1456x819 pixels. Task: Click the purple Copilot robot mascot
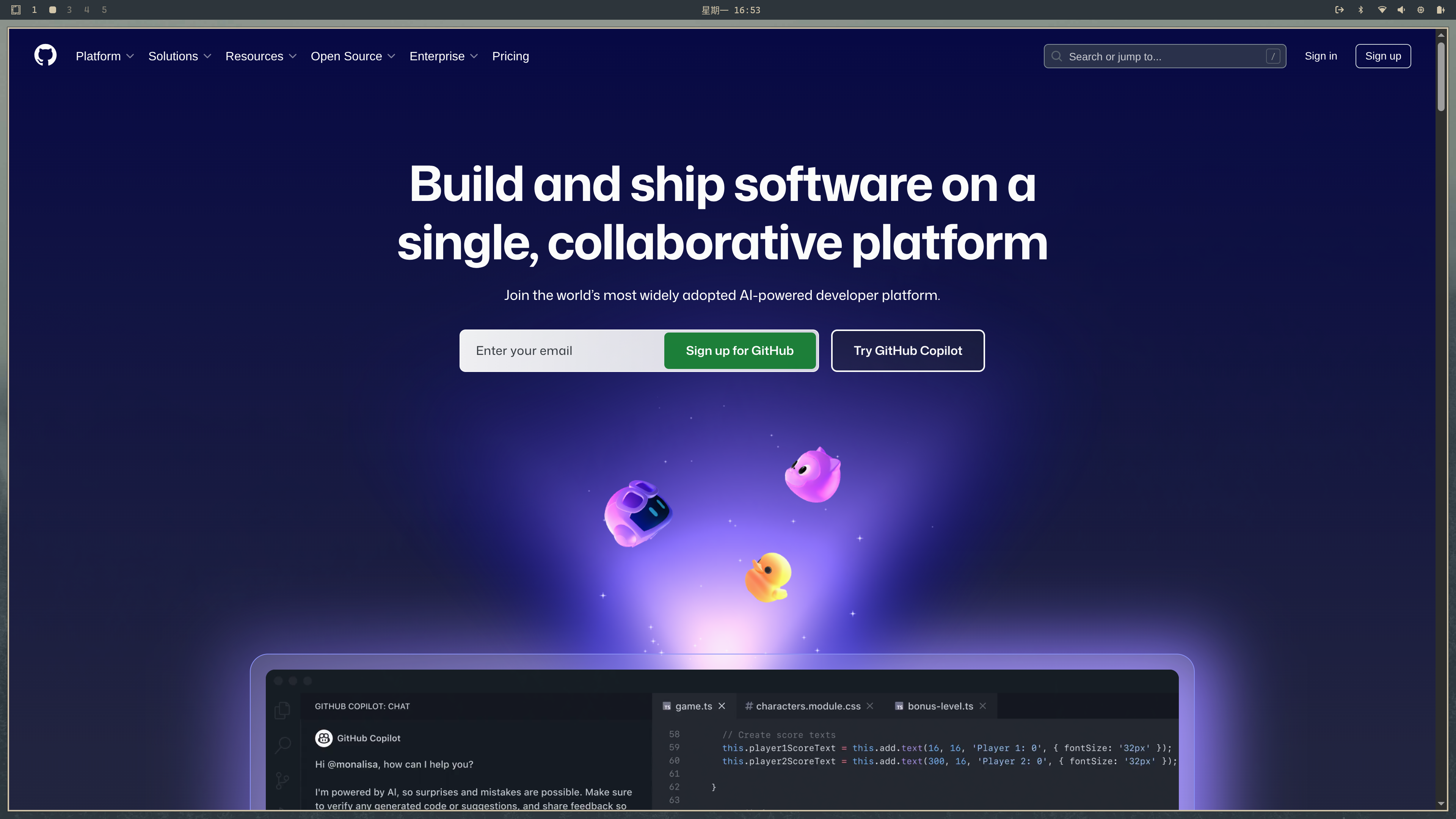click(638, 514)
